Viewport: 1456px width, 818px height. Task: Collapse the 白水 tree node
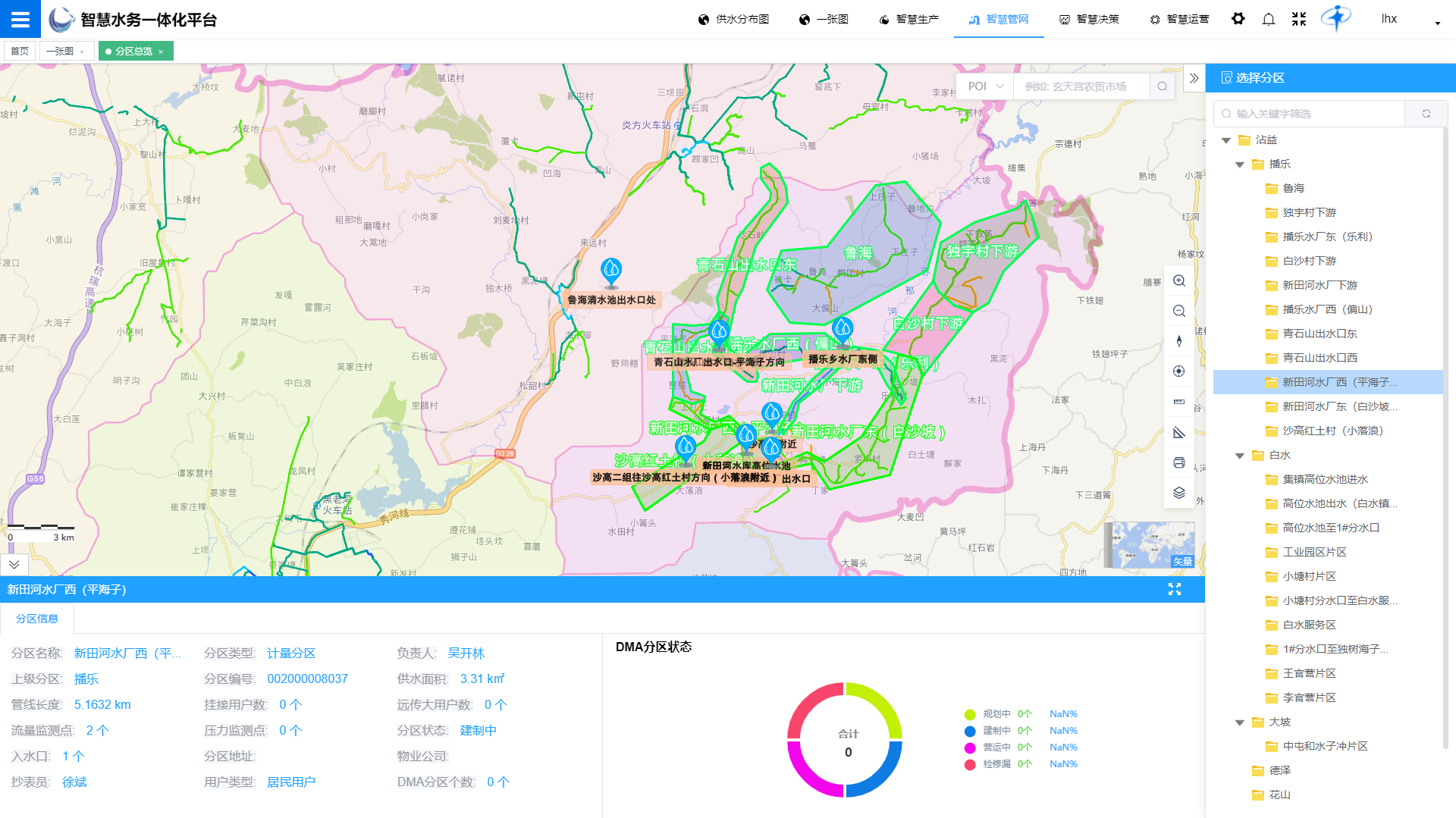(1240, 456)
